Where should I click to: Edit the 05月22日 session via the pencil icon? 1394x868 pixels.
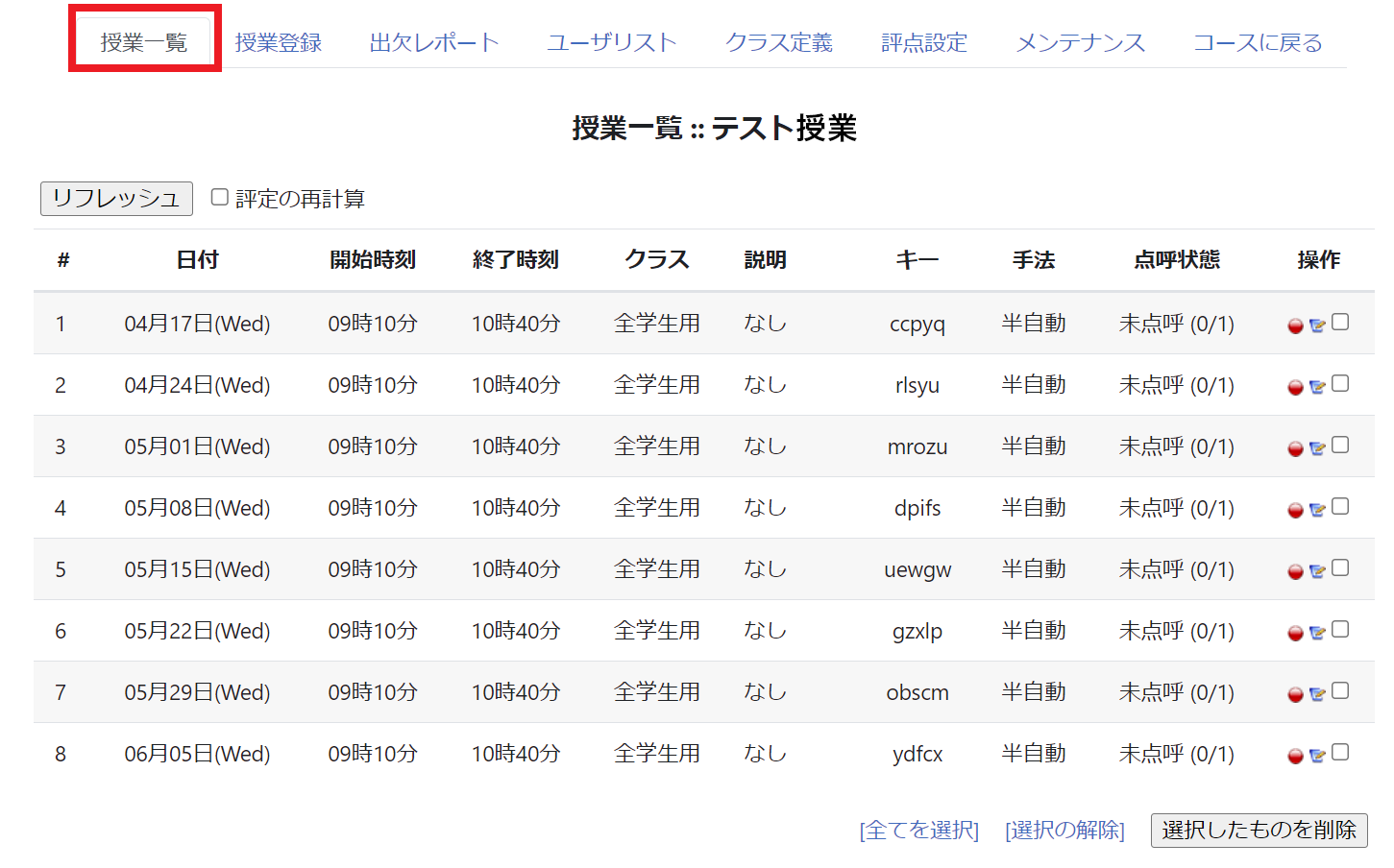[1317, 634]
